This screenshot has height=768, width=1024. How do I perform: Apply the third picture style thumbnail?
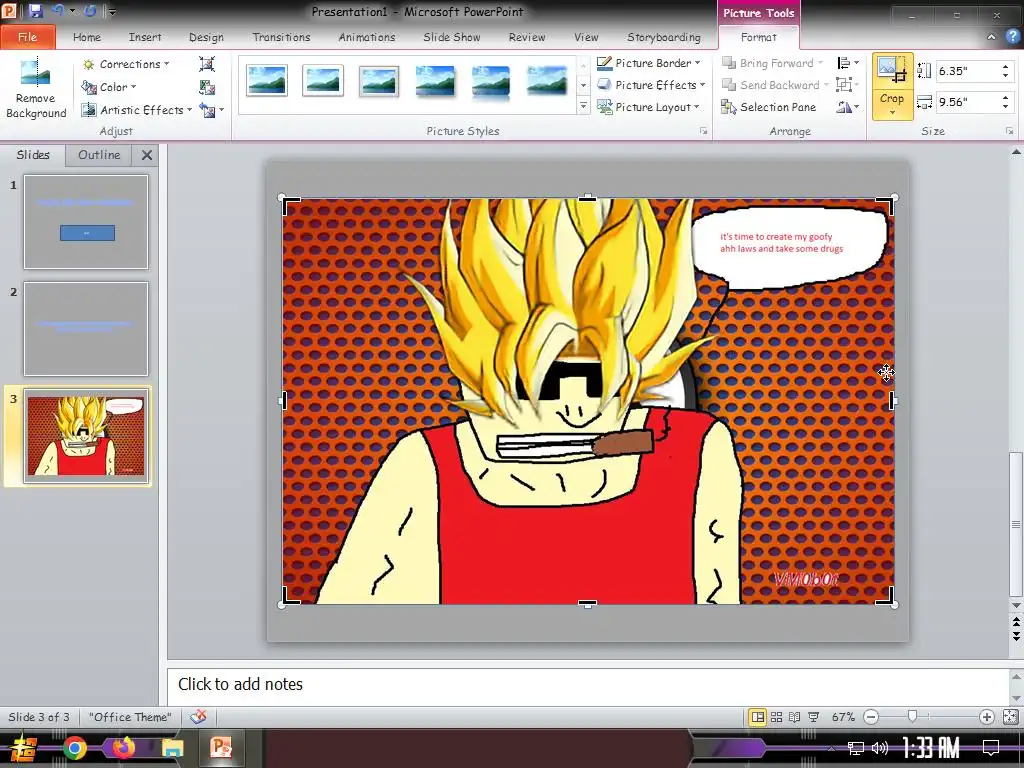tap(379, 82)
